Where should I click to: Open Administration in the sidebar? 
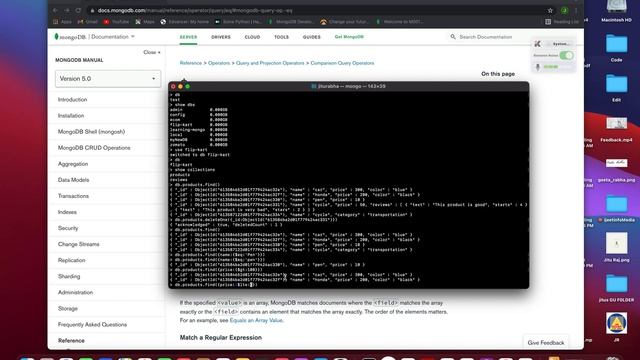(75, 292)
